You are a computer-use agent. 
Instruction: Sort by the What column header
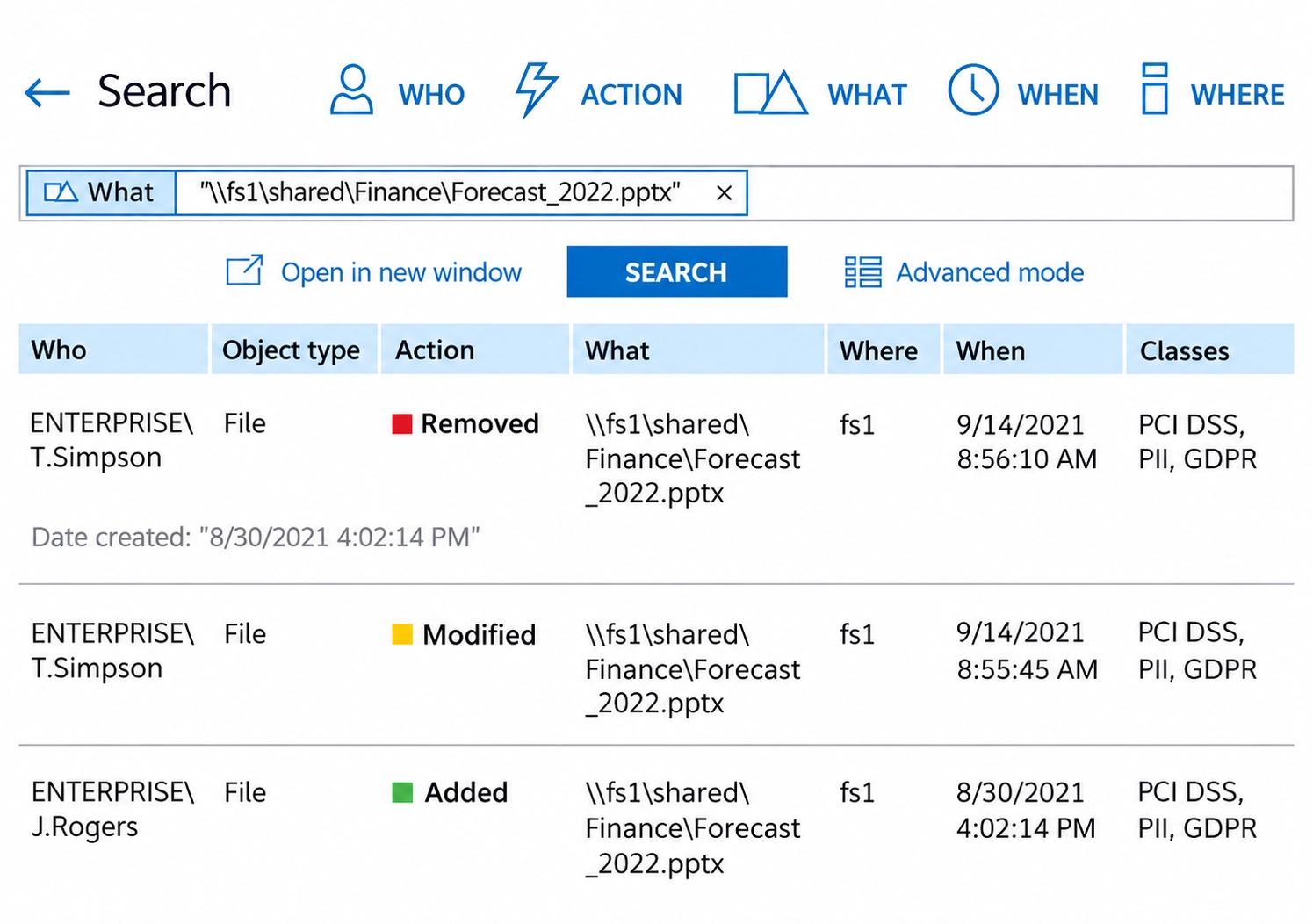(x=698, y=350)
